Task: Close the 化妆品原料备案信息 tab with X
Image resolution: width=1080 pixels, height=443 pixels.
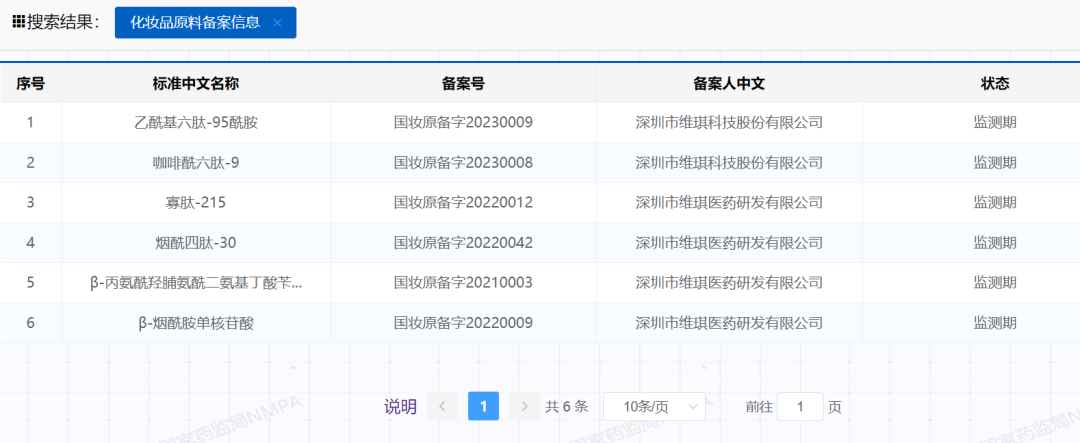Action: 278,23
